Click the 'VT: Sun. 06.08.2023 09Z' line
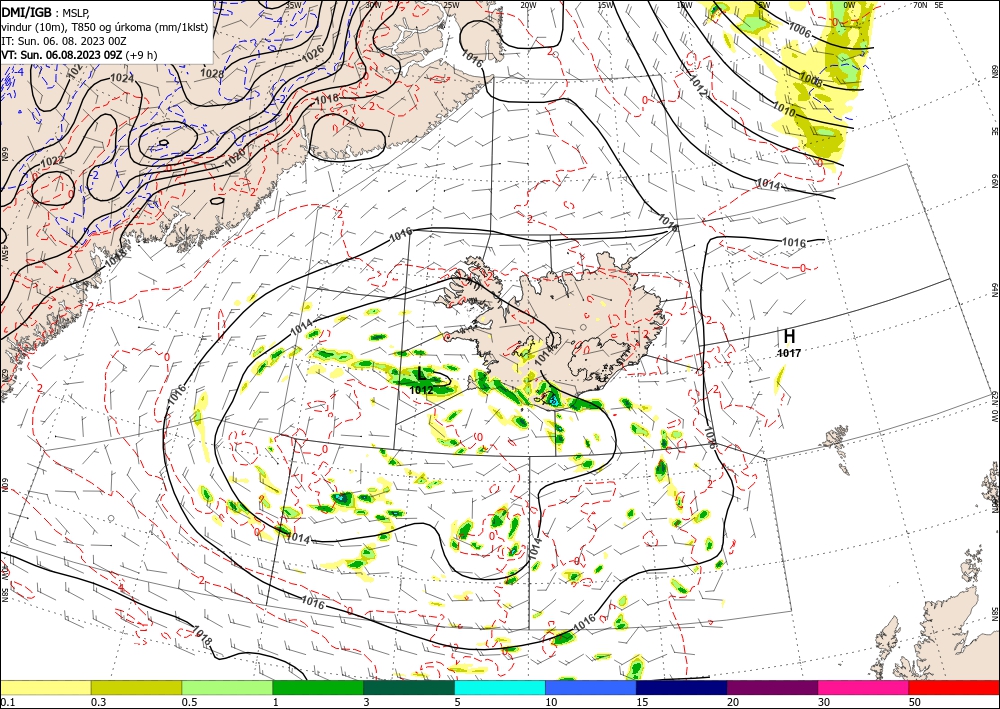Viewport: 1000px width, 709px height. (62, 55)
